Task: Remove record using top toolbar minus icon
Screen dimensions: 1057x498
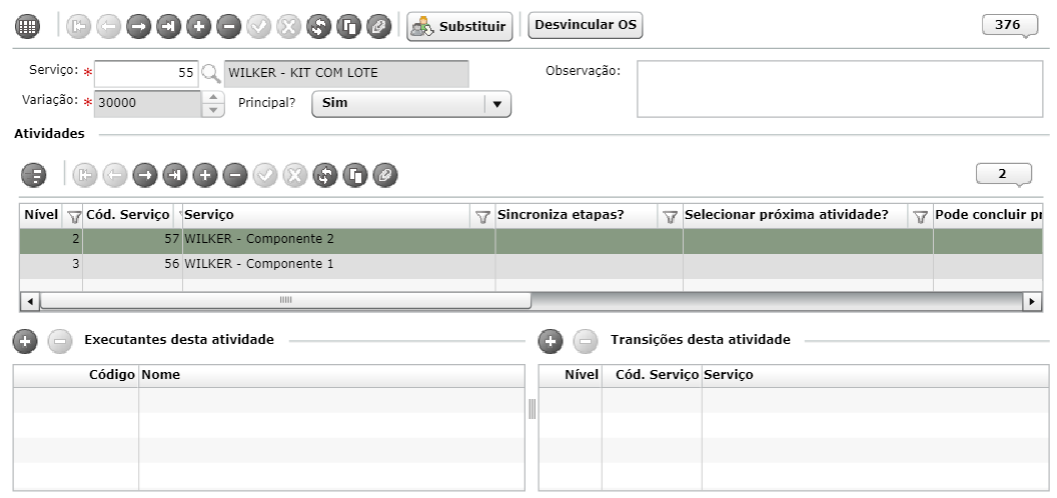Action: click(x=229, y=27)
